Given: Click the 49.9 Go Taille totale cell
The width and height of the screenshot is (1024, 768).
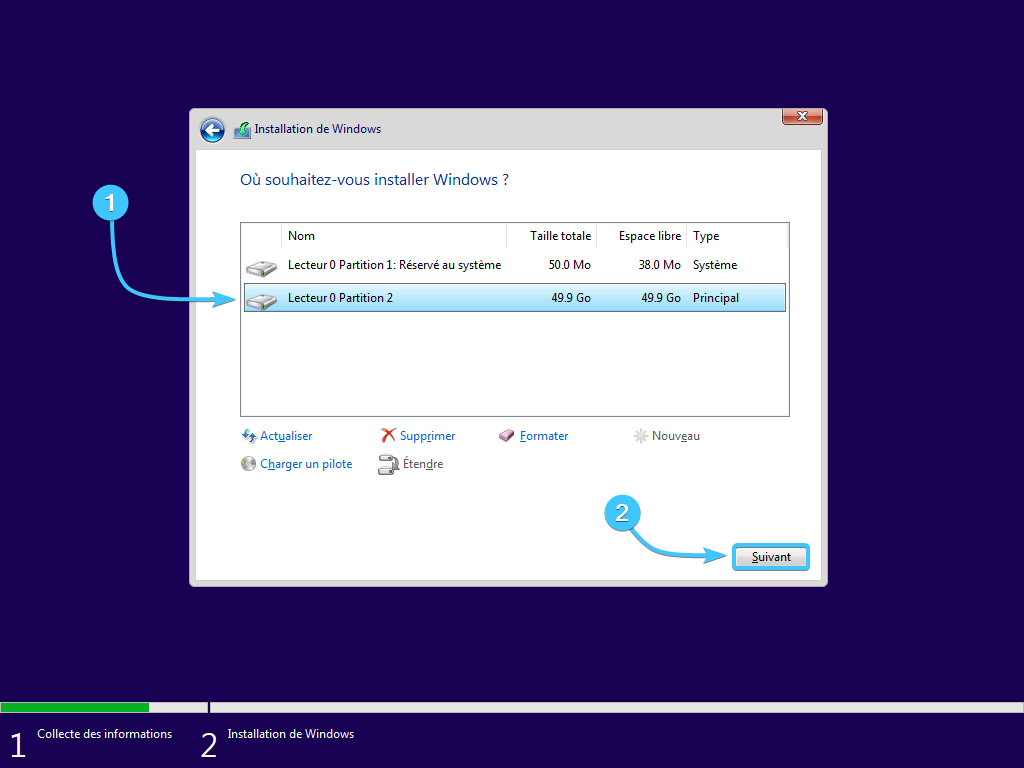Looking at the screenshot, I should pyautogui.click(x=571, y=298).
